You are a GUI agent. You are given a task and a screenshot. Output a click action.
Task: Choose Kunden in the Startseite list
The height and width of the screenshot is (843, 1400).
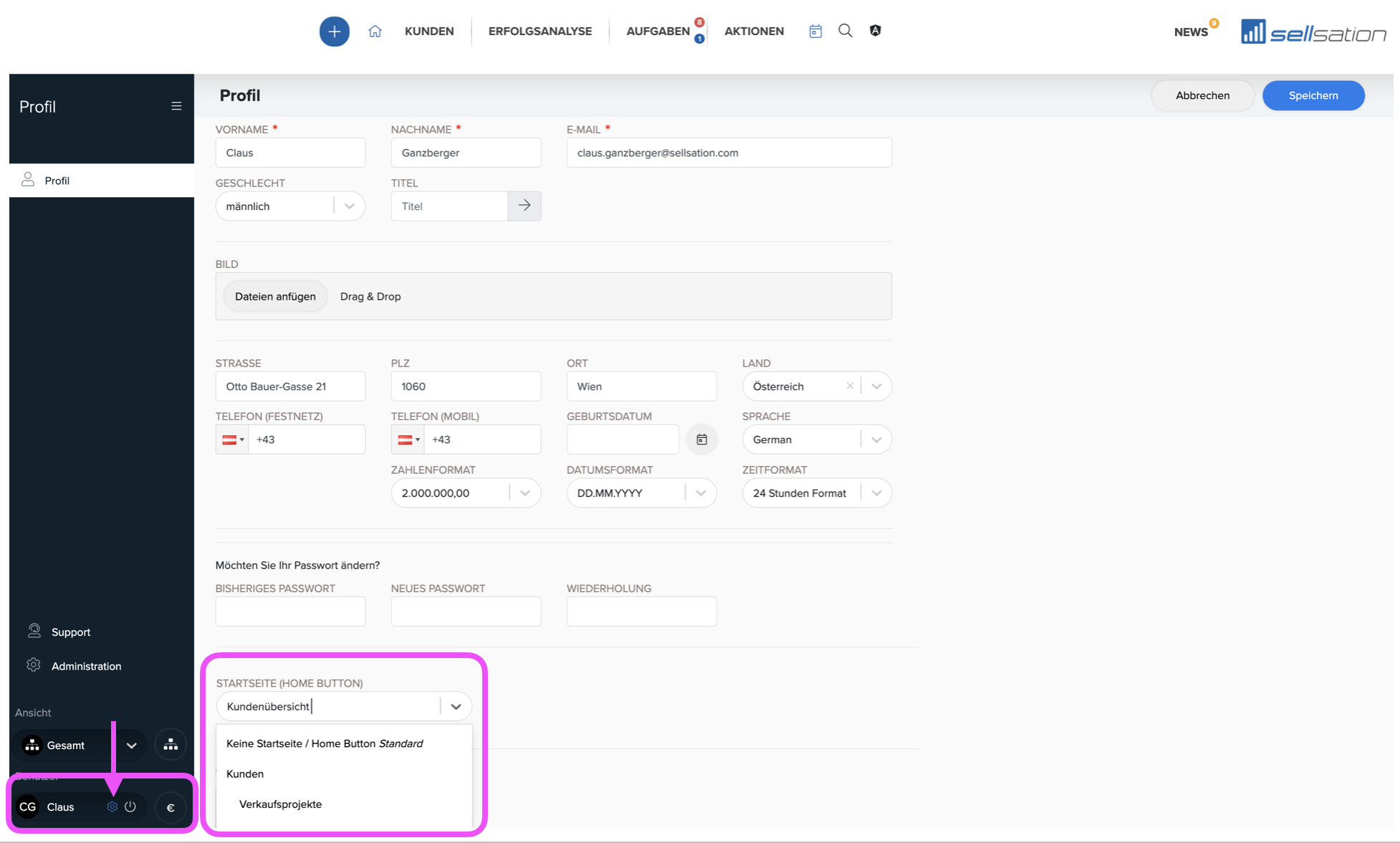tap(344, 773)
